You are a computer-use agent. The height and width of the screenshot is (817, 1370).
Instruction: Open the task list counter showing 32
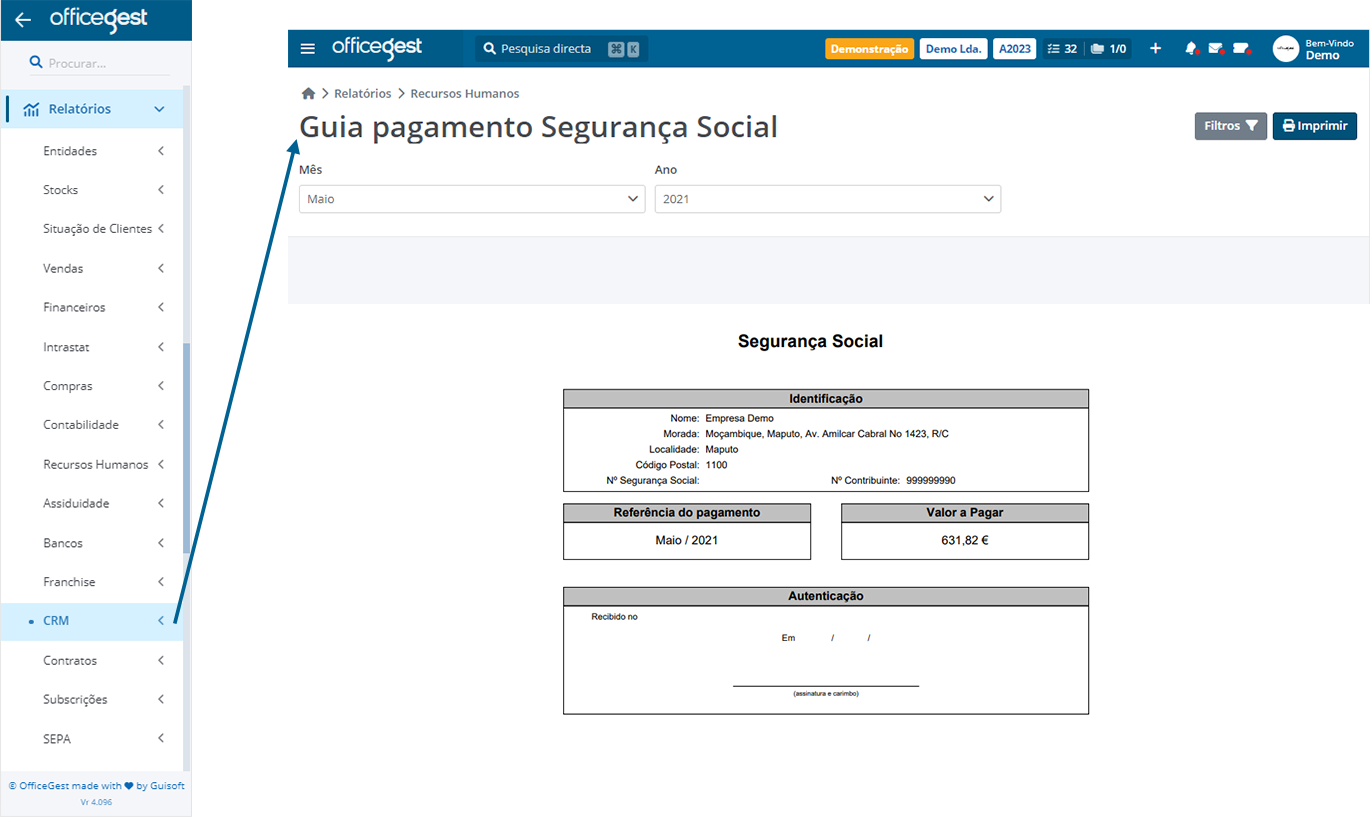1062,48
